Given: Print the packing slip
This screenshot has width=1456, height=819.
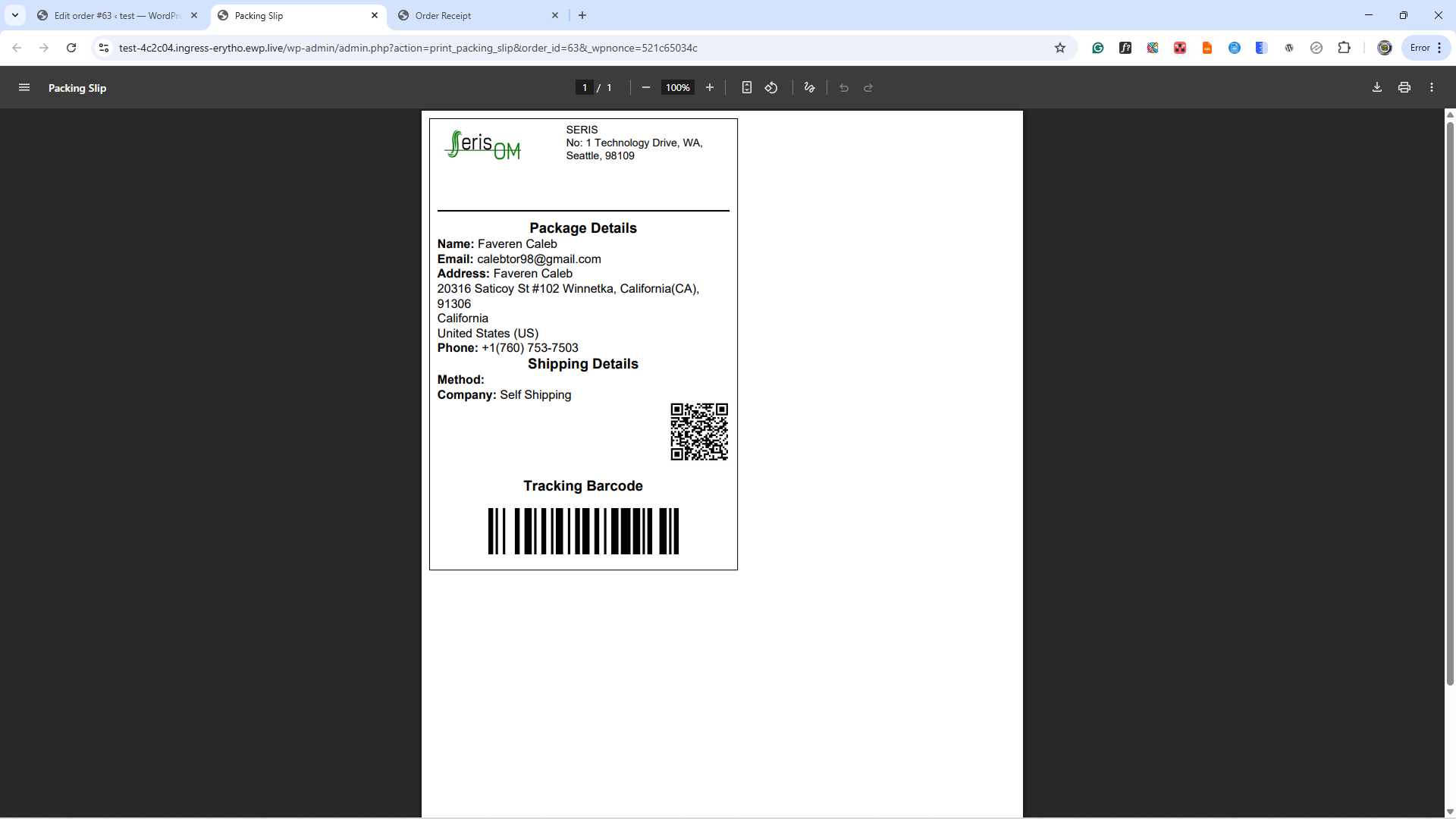Looking at the screenshot, I should (x=1404, y=88).
